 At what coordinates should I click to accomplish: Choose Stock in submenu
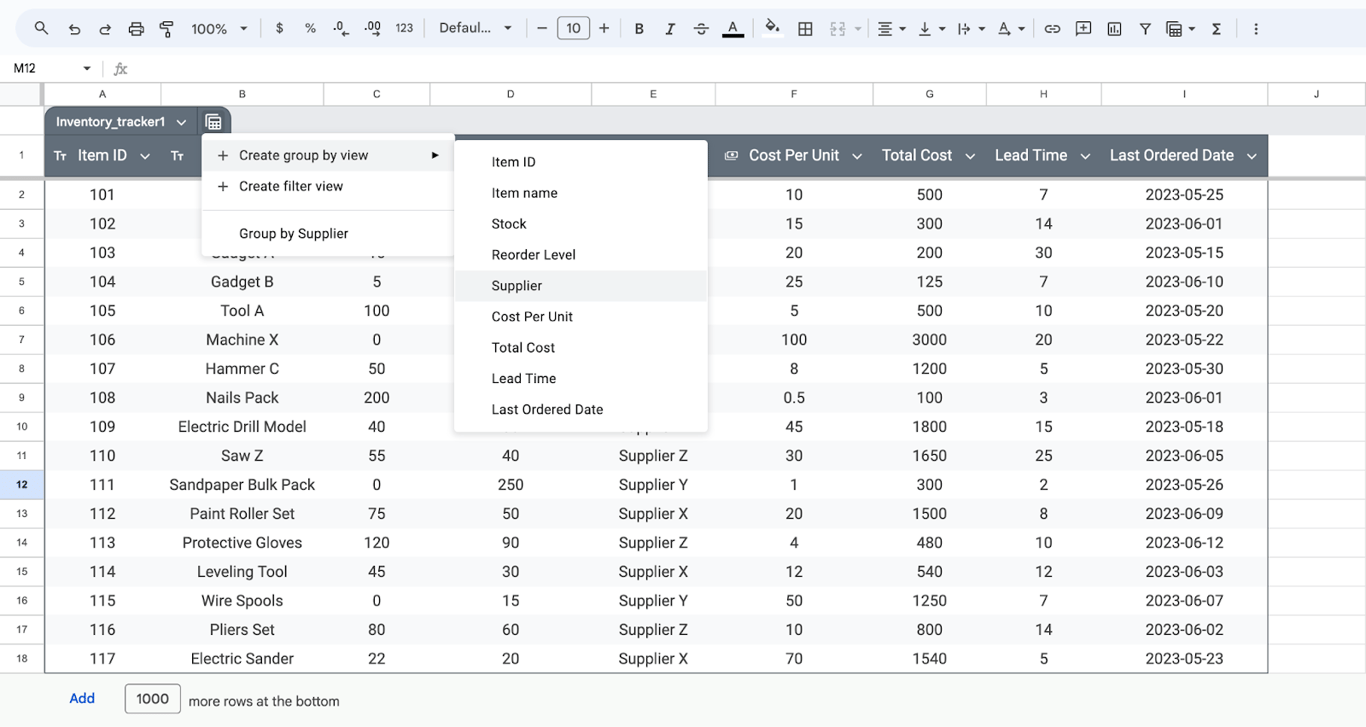pyautogui.click(x=581, y=224)
